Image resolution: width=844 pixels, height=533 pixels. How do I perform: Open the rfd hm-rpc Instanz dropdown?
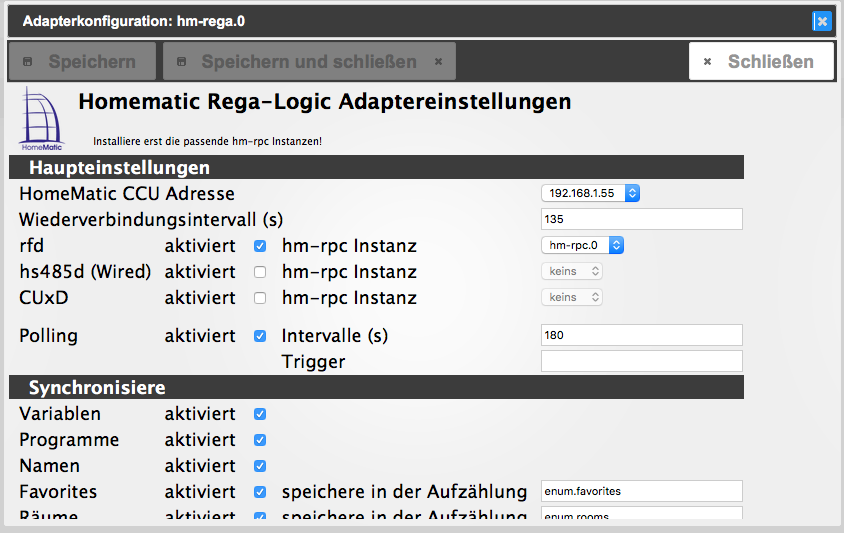coord(582,245)
